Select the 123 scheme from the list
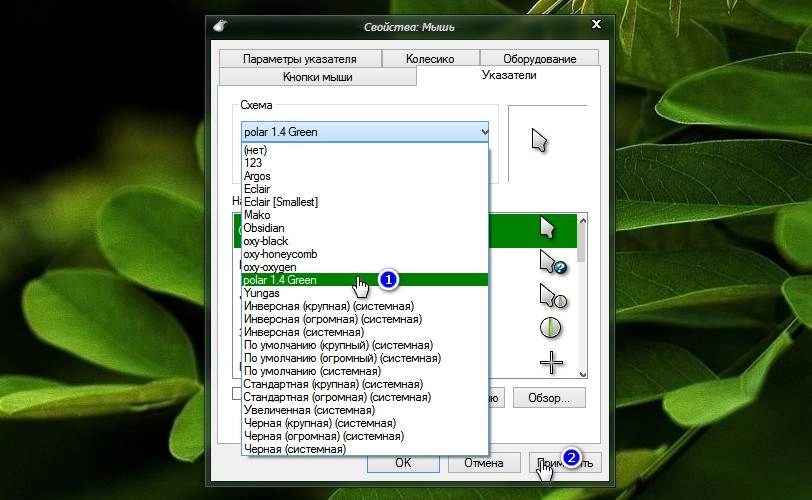The image size is (812, 500). click(x=365, y=163)
